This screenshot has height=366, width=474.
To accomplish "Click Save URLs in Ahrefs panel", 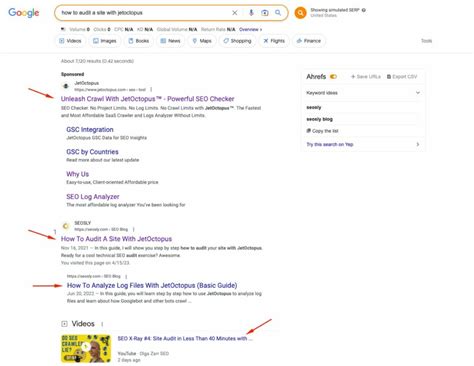I will (x=366, y=77).
